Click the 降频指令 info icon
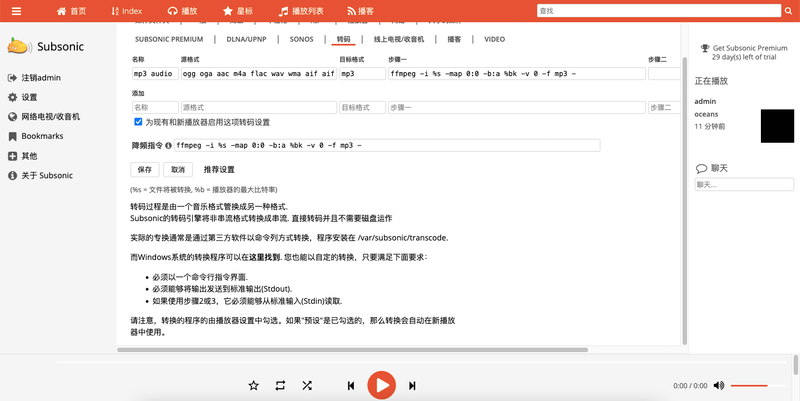Image resolution: width=800 pixels, height=401 pixels. coord(168,145)
